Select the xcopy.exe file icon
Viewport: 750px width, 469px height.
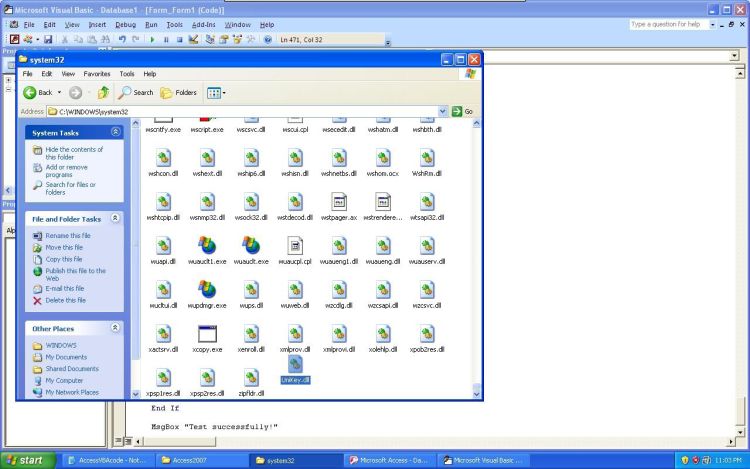coord(207,334)
